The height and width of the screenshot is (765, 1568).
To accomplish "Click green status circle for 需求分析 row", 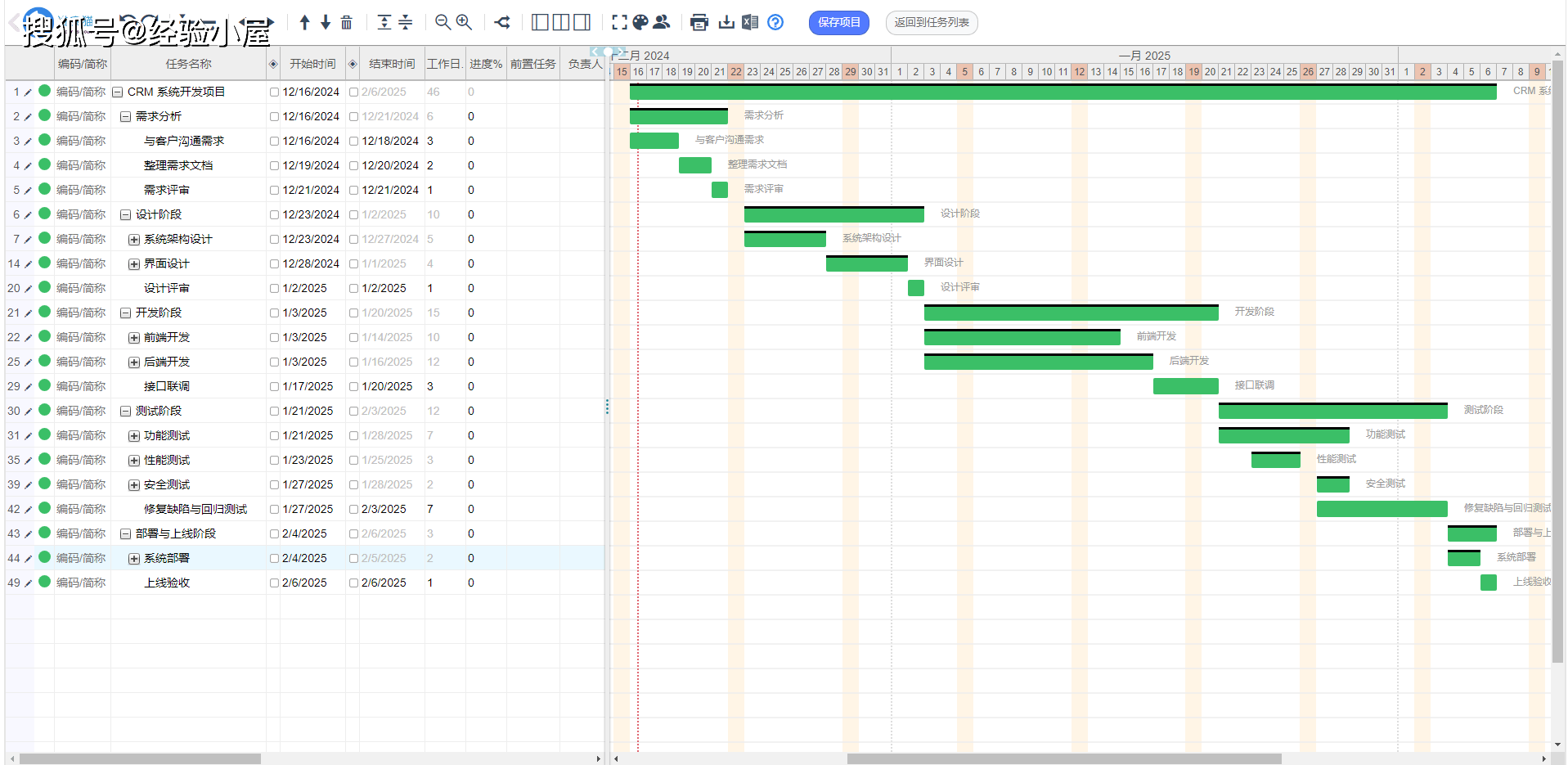I will coord(44,116).
